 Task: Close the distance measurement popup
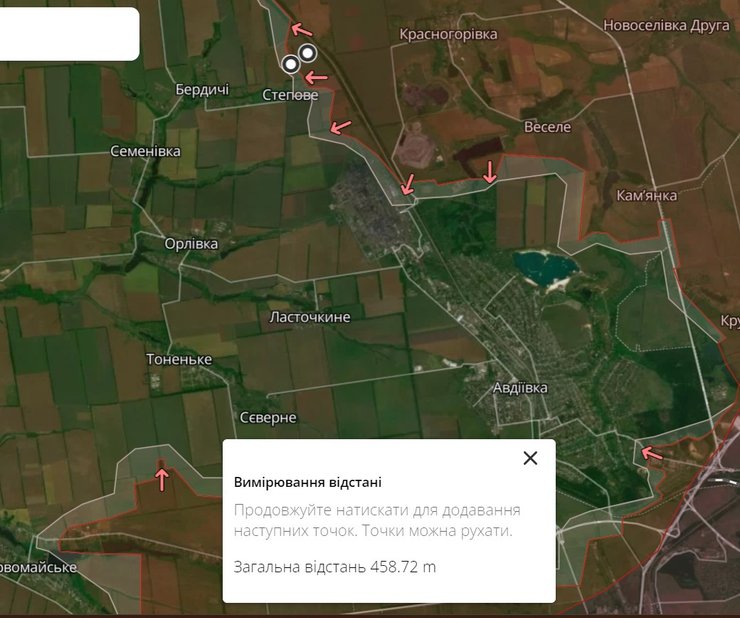[x=530, y=458]
